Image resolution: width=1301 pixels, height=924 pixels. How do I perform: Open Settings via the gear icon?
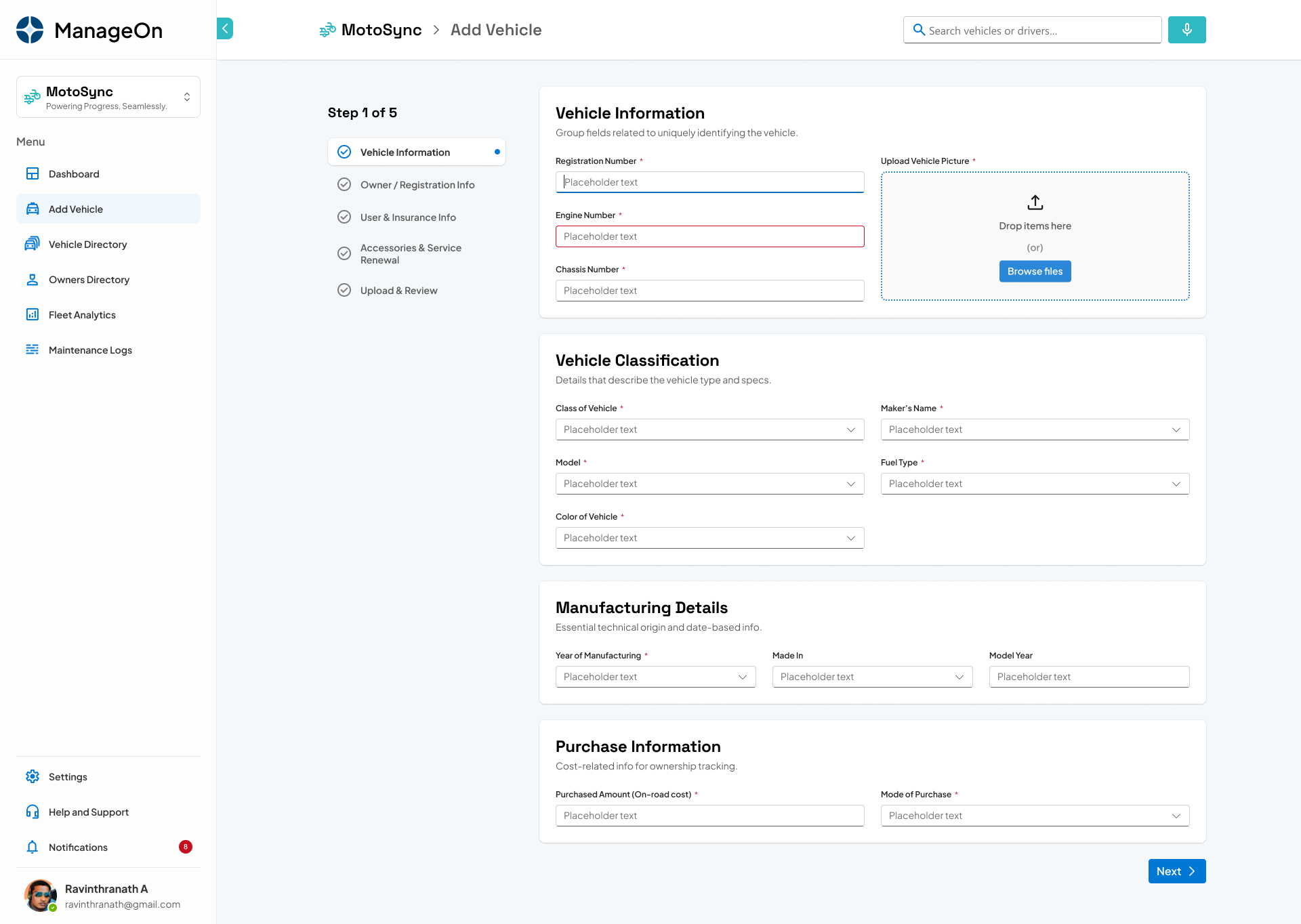click(33, 776)
